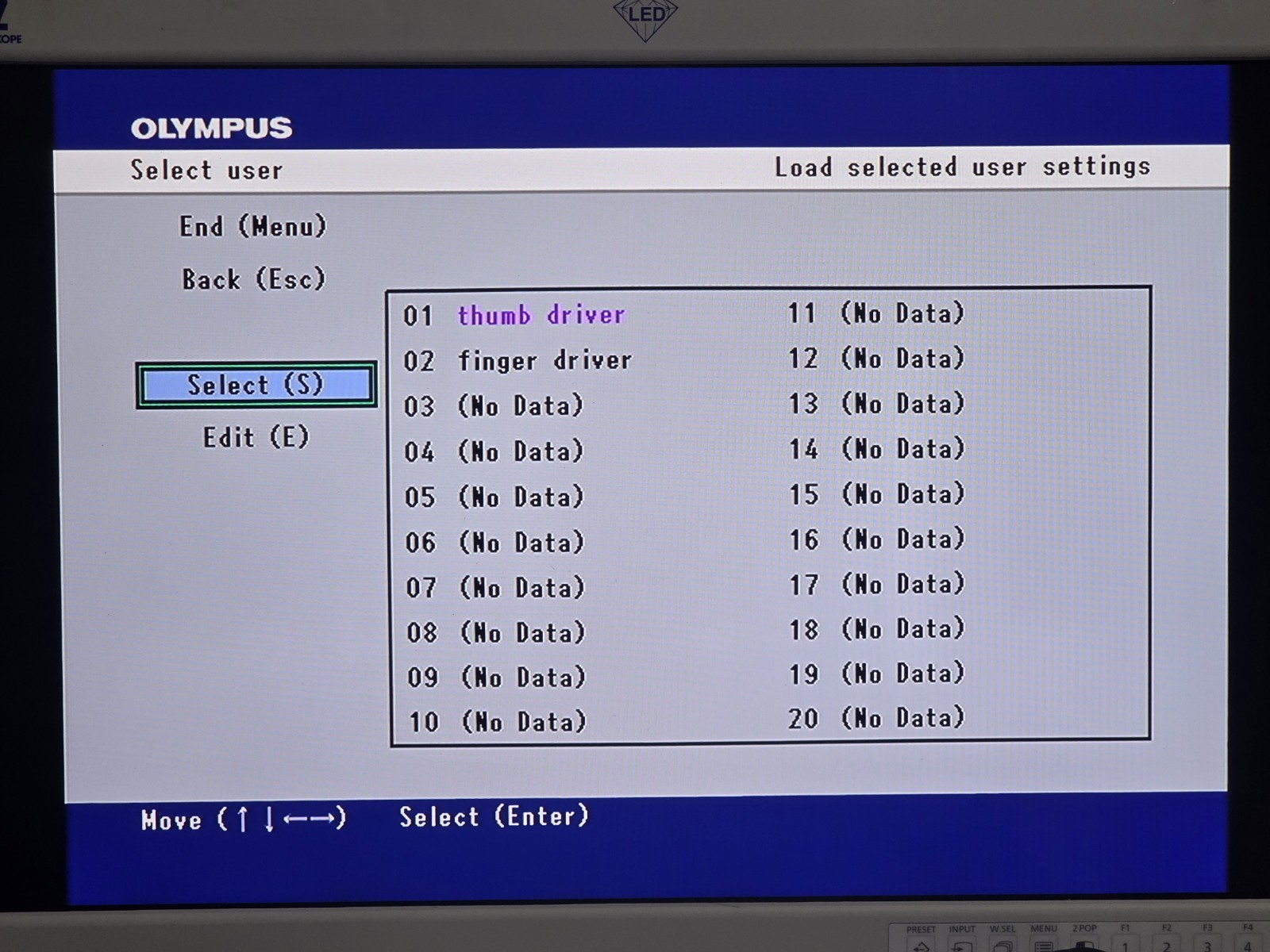1270x952 pixels.
Task: Choose user slot 20 (No Data)
Action: [876, 718]
